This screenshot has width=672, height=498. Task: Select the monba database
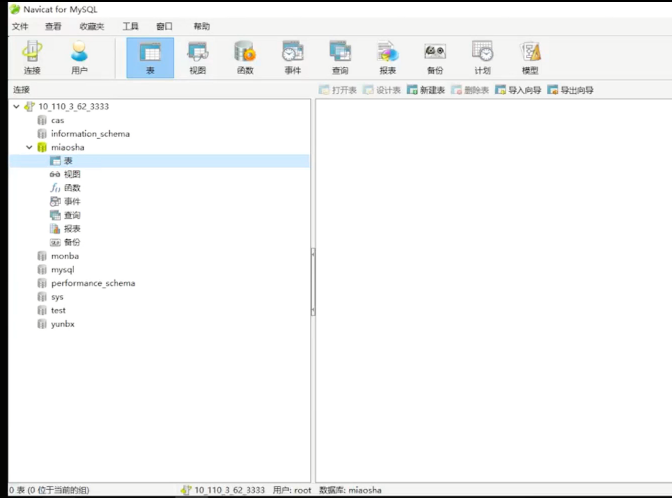[65, 256]
